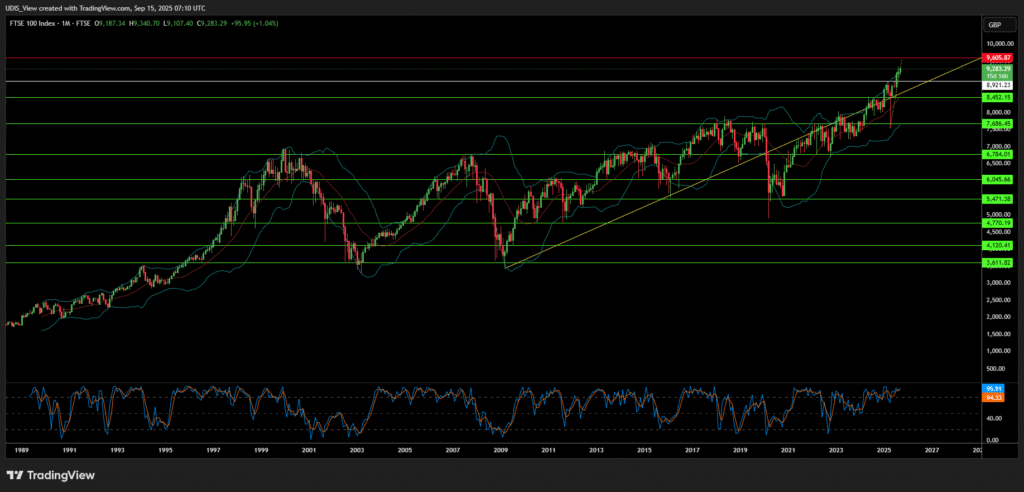Select the 6,784.01 price level label
This screenshot has width=1024, height=492.
pyautogui.click(x=999, y=154)
